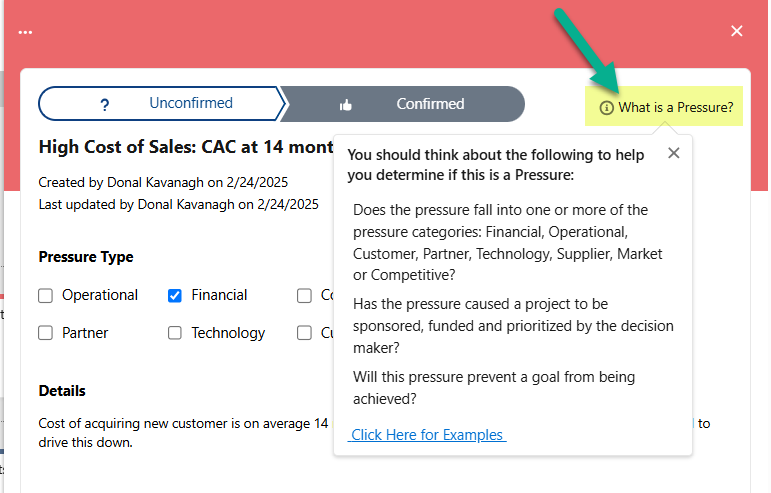Open 'Click Here for Examples' link
This screenshot has width=771, height=493.
(427, 435)
